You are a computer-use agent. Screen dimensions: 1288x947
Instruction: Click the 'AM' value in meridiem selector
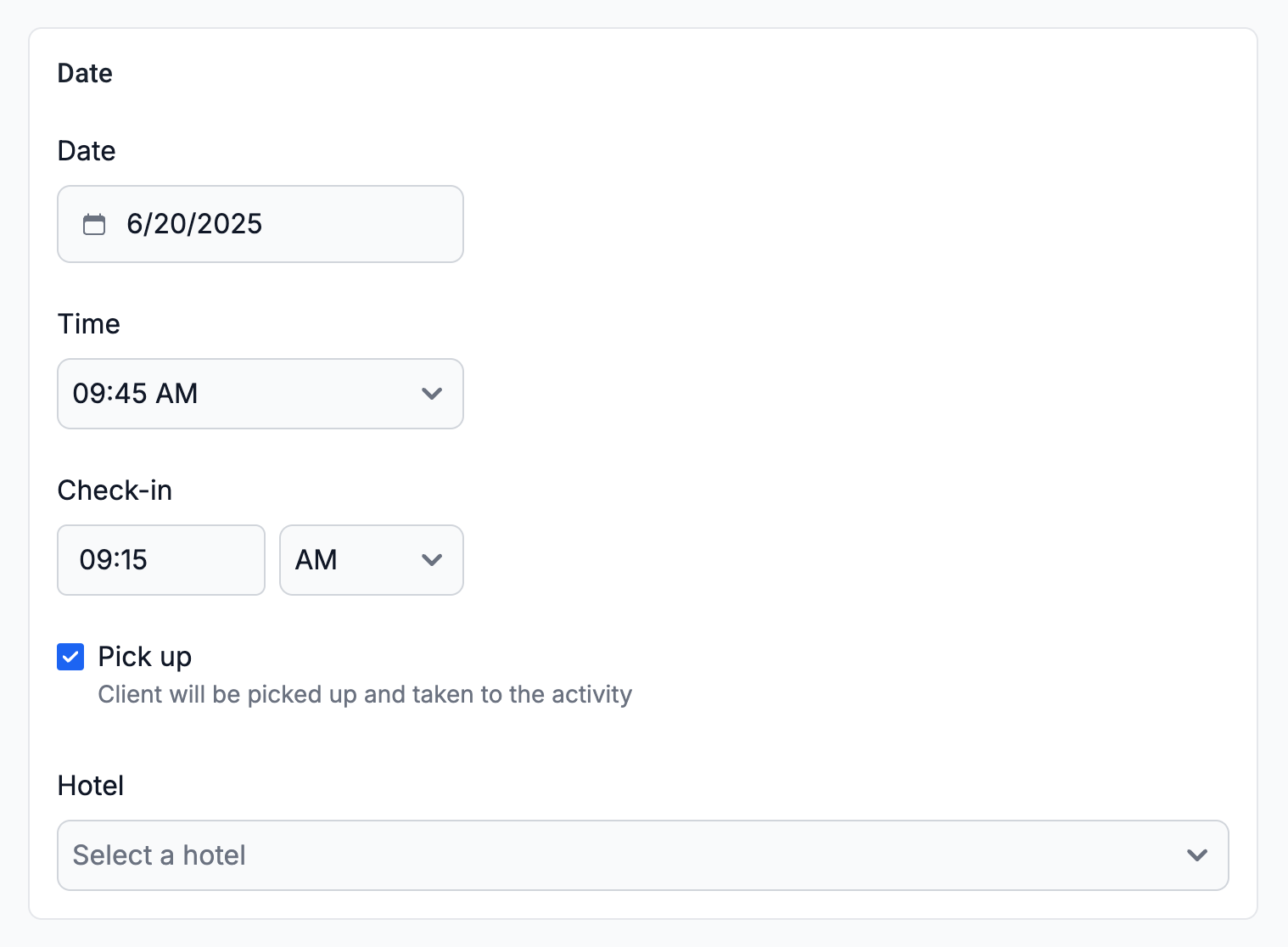pos(316,560)
